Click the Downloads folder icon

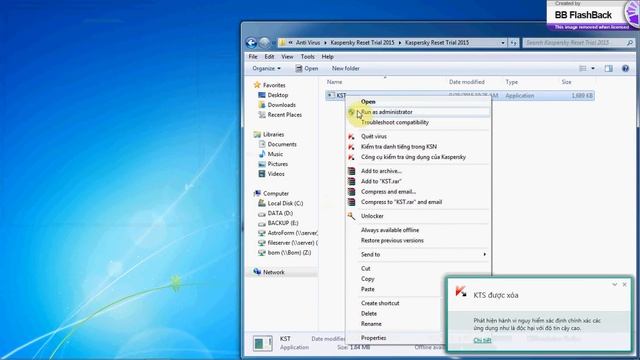point(262,105)
